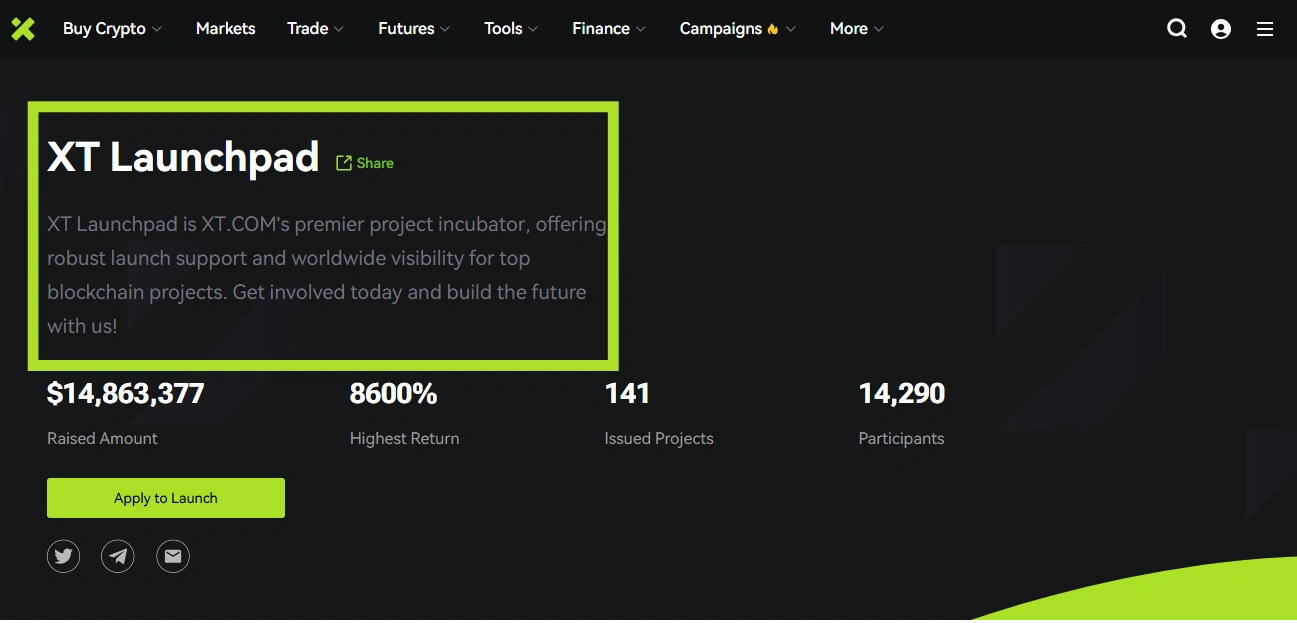Click the Campaigns flame icon
The height and width of the screenshot is (623, 1297).
[x=773, y=29]
